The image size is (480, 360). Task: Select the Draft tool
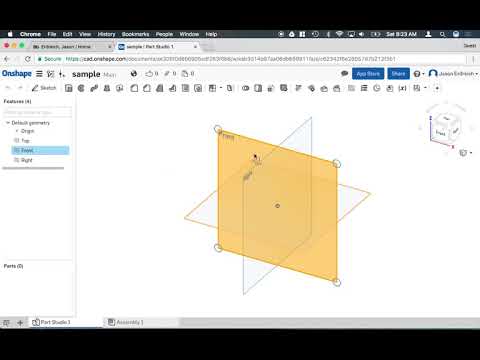[160, 88]
